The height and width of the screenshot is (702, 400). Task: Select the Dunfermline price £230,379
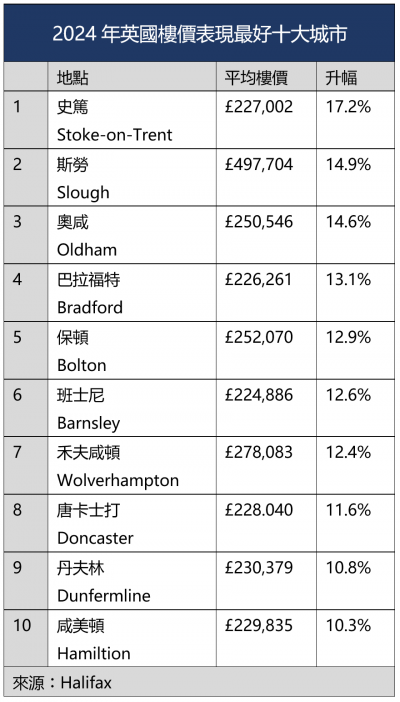click(x=259, y=568)
